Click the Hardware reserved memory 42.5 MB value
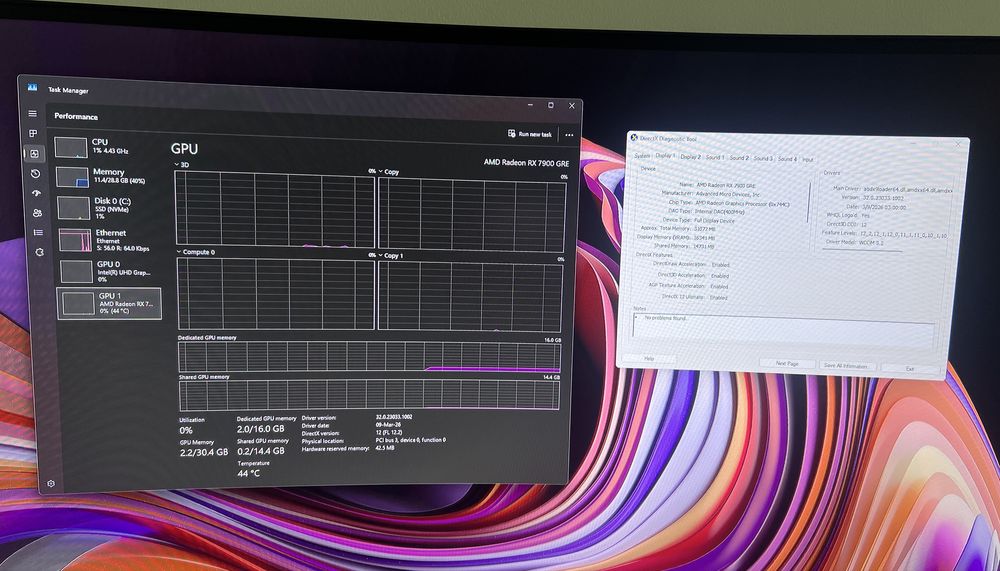The height and width of the screenshot is (571, 1000). [x=385, y=448]
